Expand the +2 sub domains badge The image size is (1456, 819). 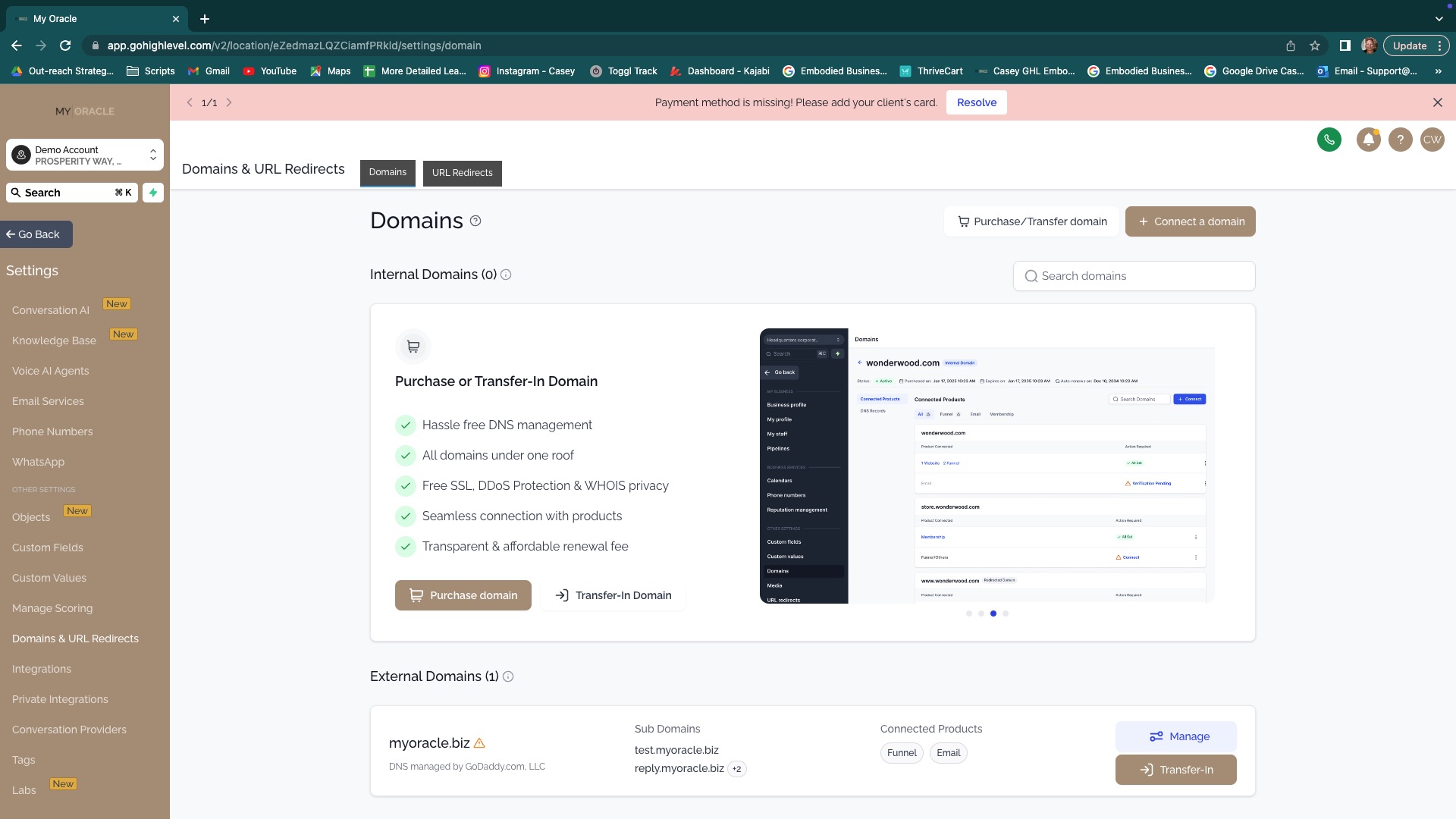tap(736, 769)
